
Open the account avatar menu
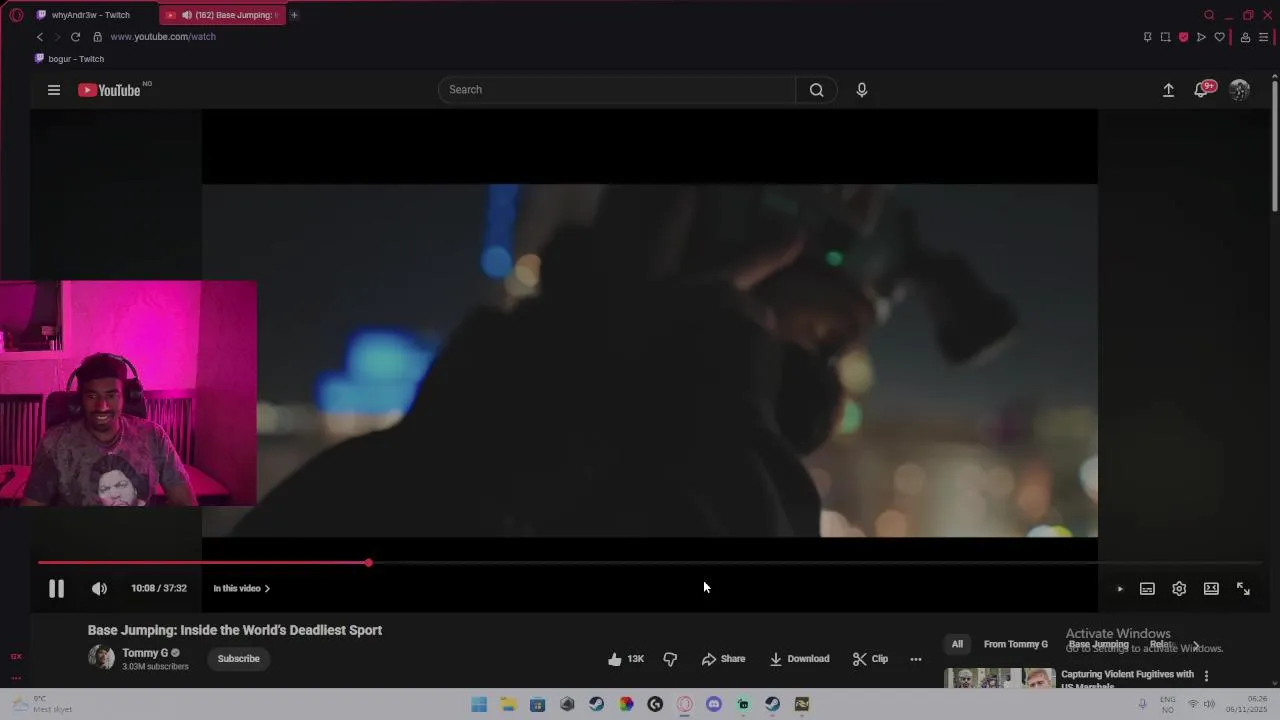coord(1239,90)
